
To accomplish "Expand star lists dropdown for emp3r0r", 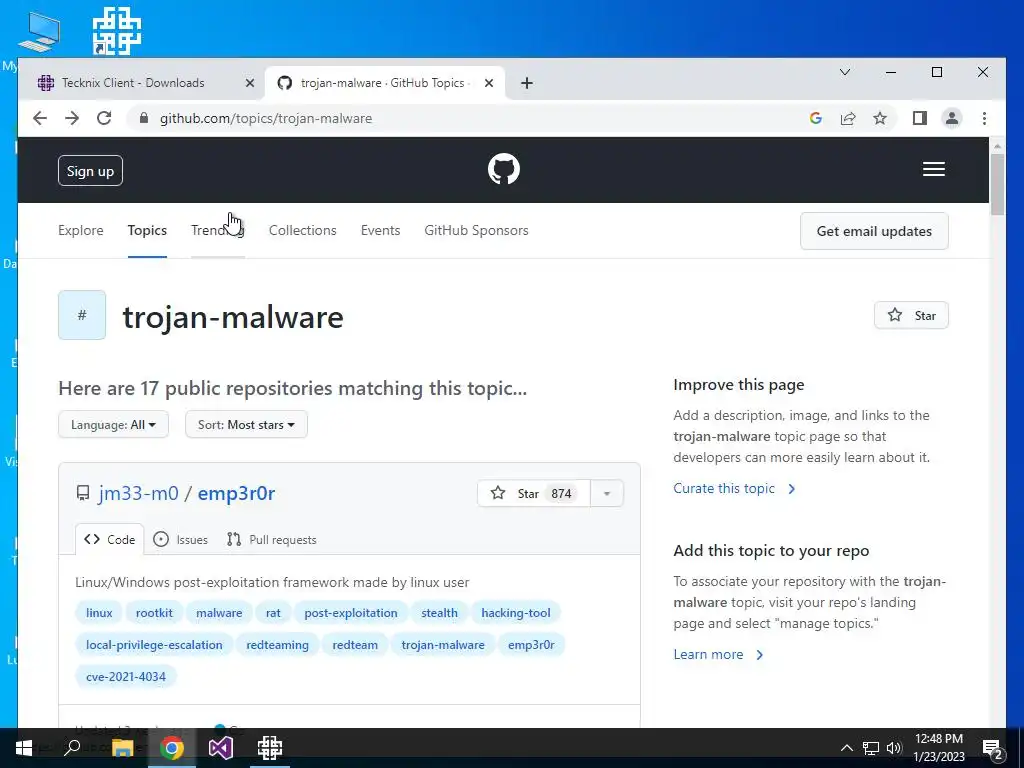I will 607,493.
